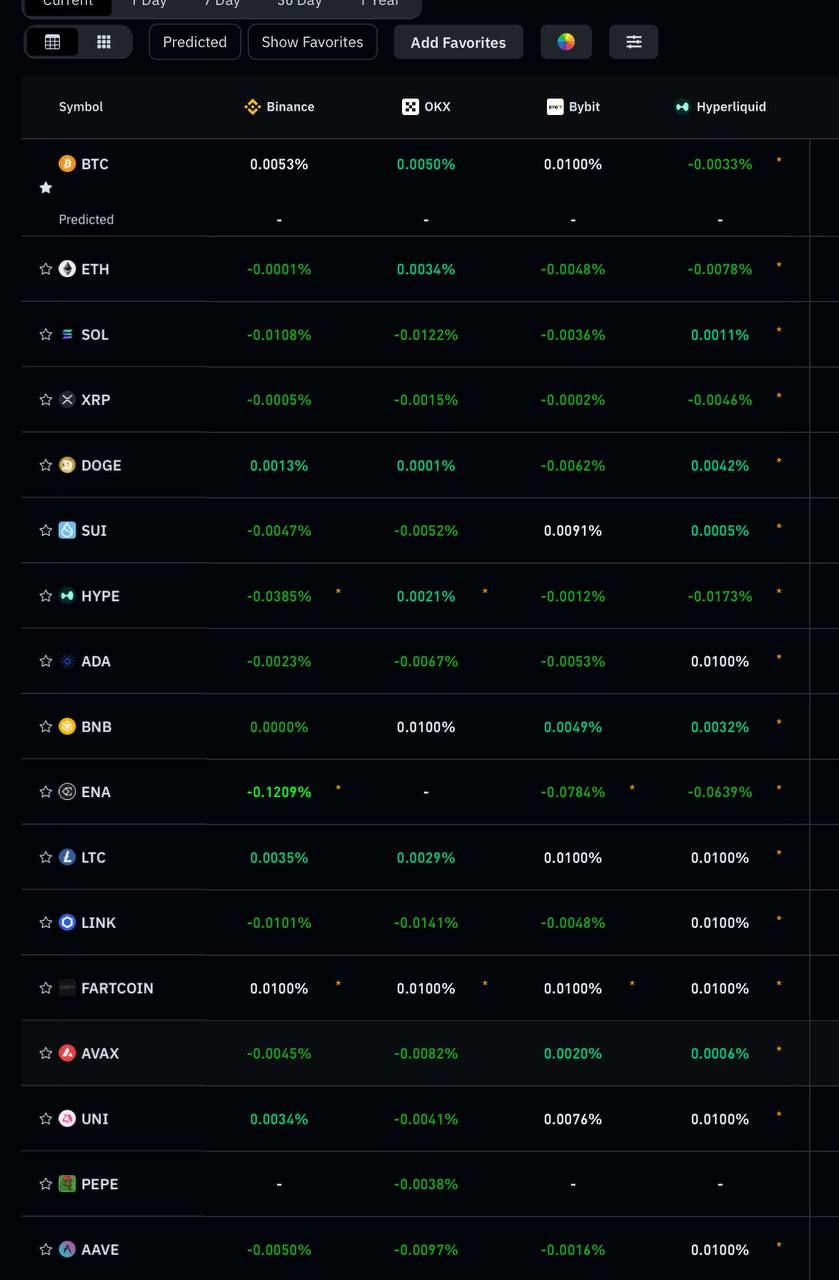
Task: Switch to grid view layout
Action: (103, 42)
